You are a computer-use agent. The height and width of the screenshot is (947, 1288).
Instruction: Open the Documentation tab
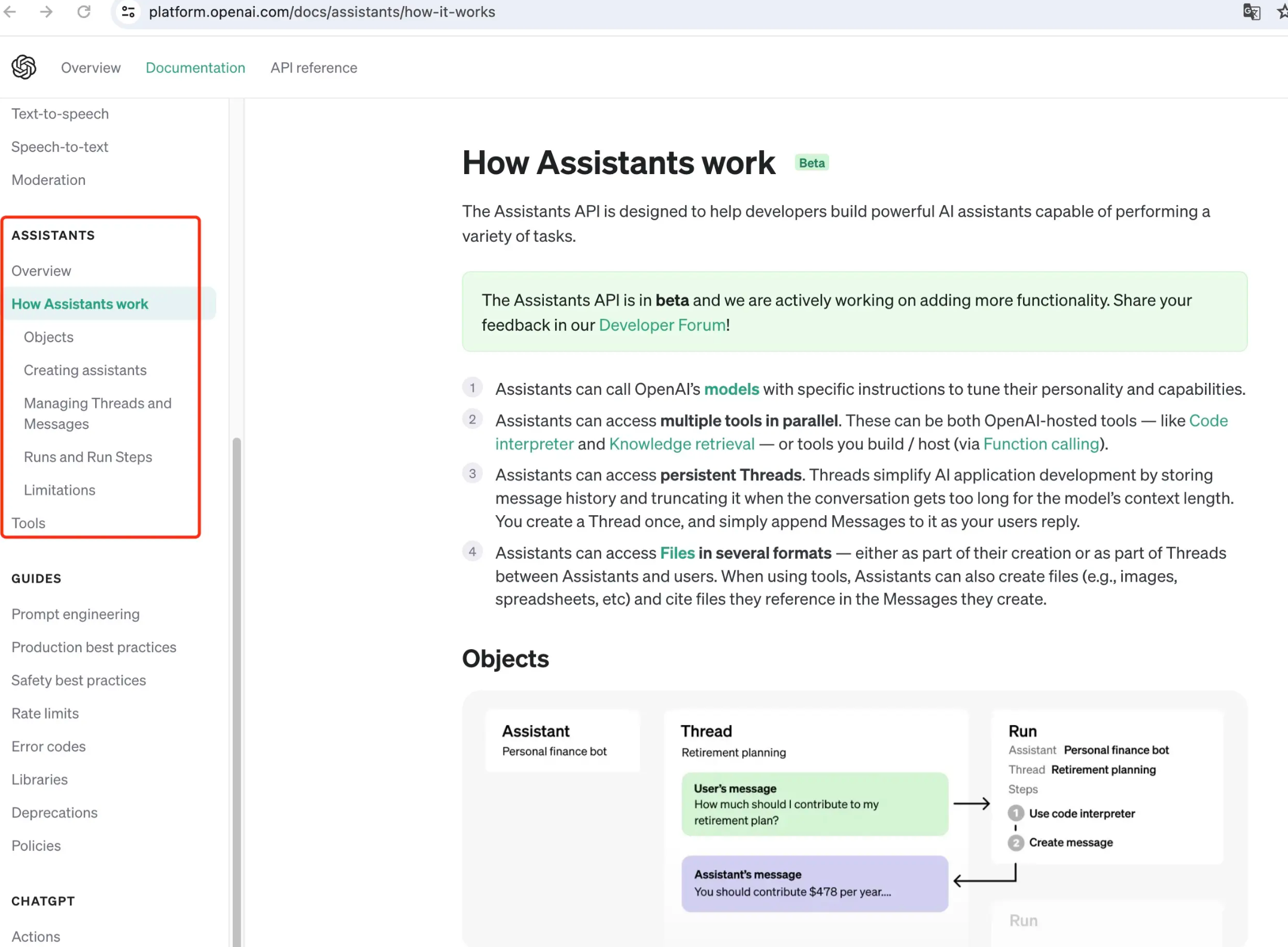(195, 68)
